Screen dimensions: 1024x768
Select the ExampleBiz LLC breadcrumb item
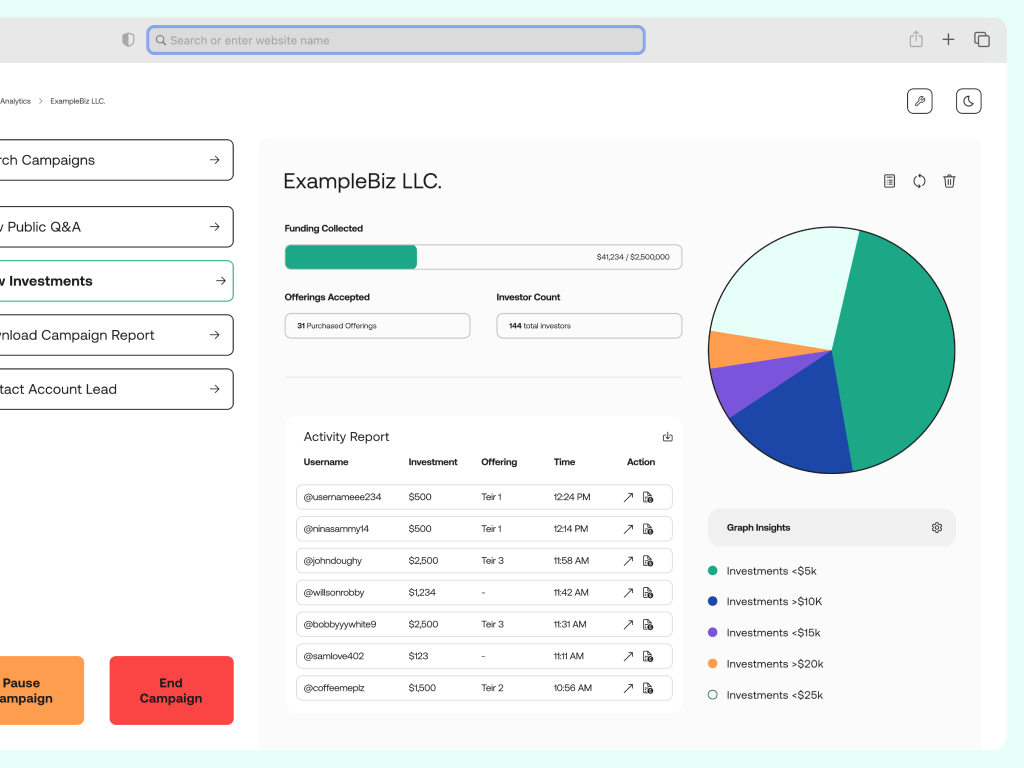point(78,101)
